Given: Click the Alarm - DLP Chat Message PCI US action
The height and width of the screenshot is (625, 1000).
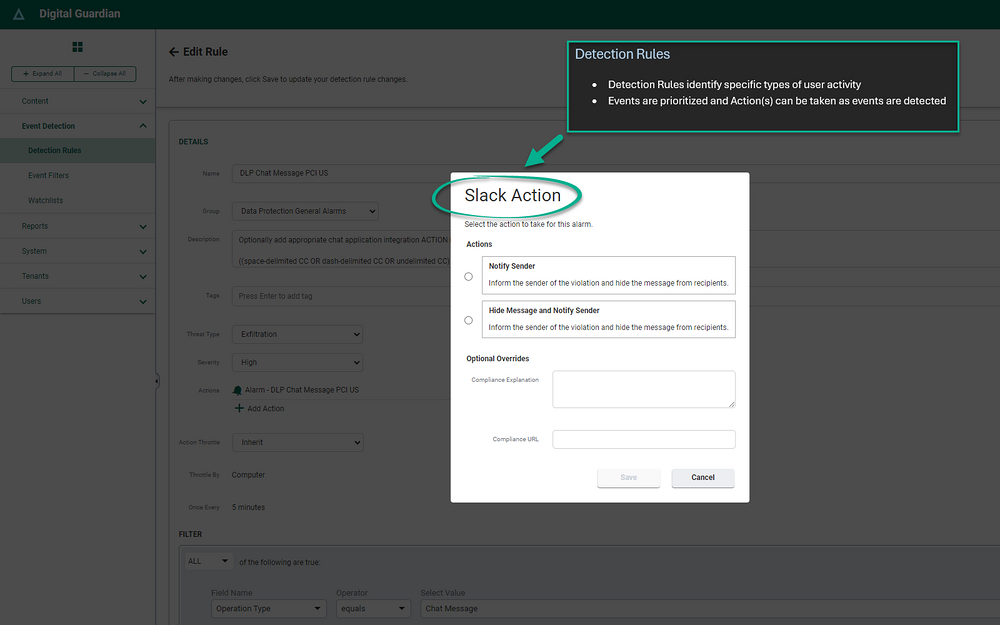Looking at the screenshot, I should point(302,390).
